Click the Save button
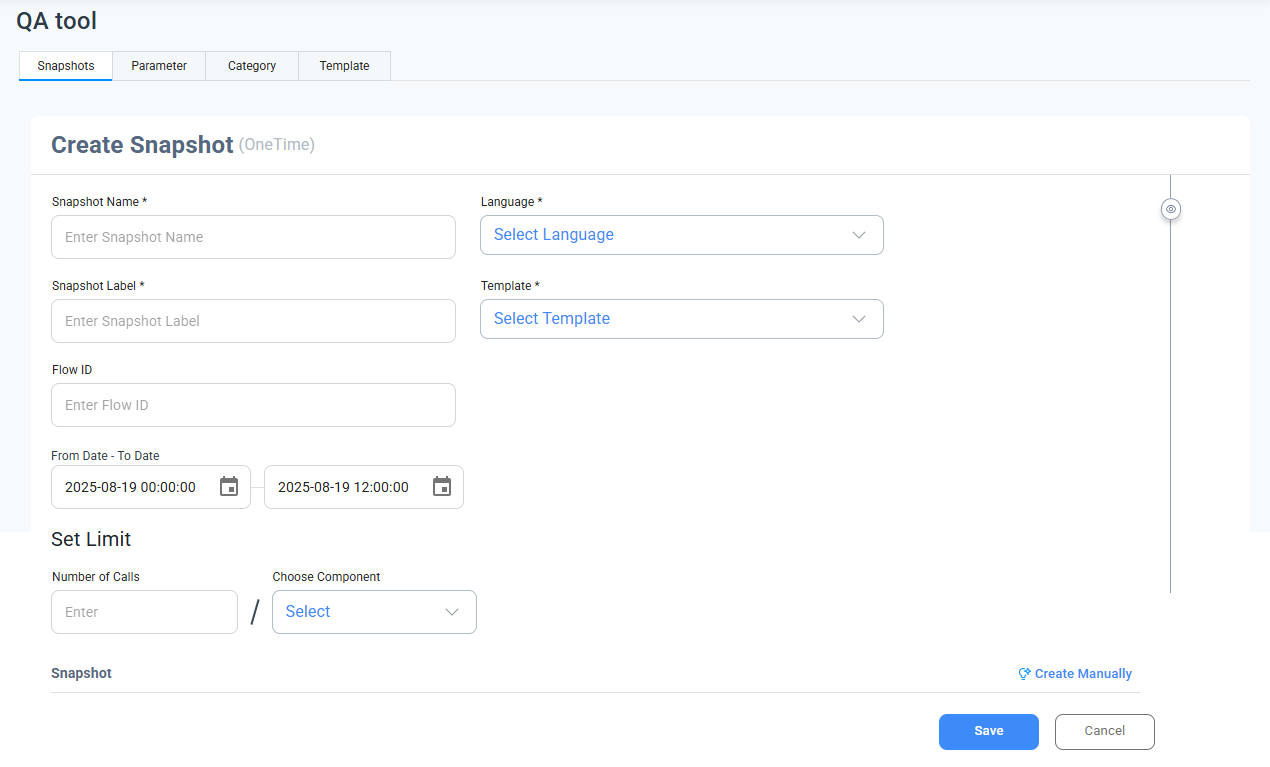This screenshot has height=767, width=1270. 989,731
